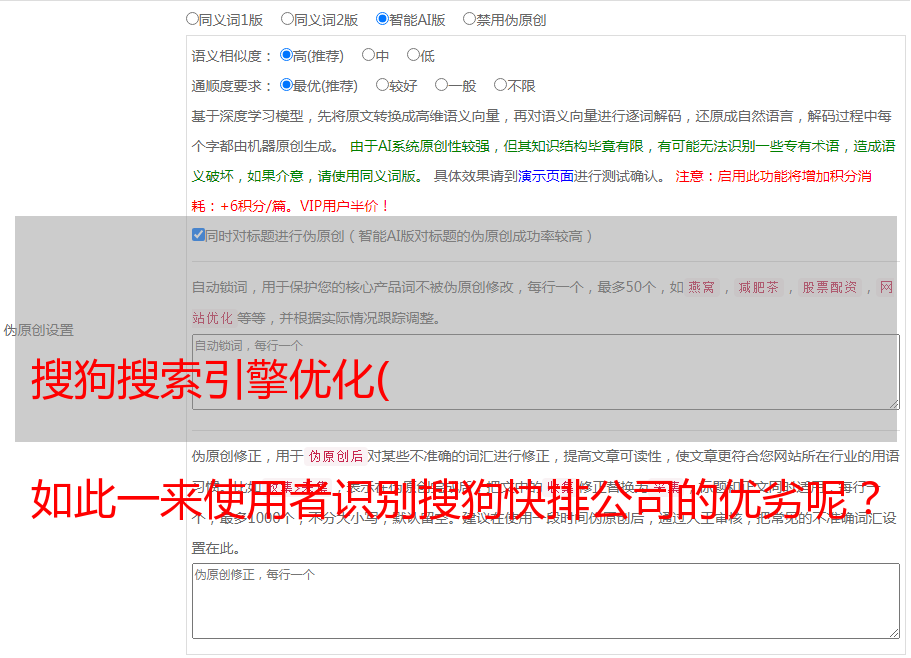Set 语义相似度 to 低
Viewport: 911px width, 658px height.
coord(413,55)
